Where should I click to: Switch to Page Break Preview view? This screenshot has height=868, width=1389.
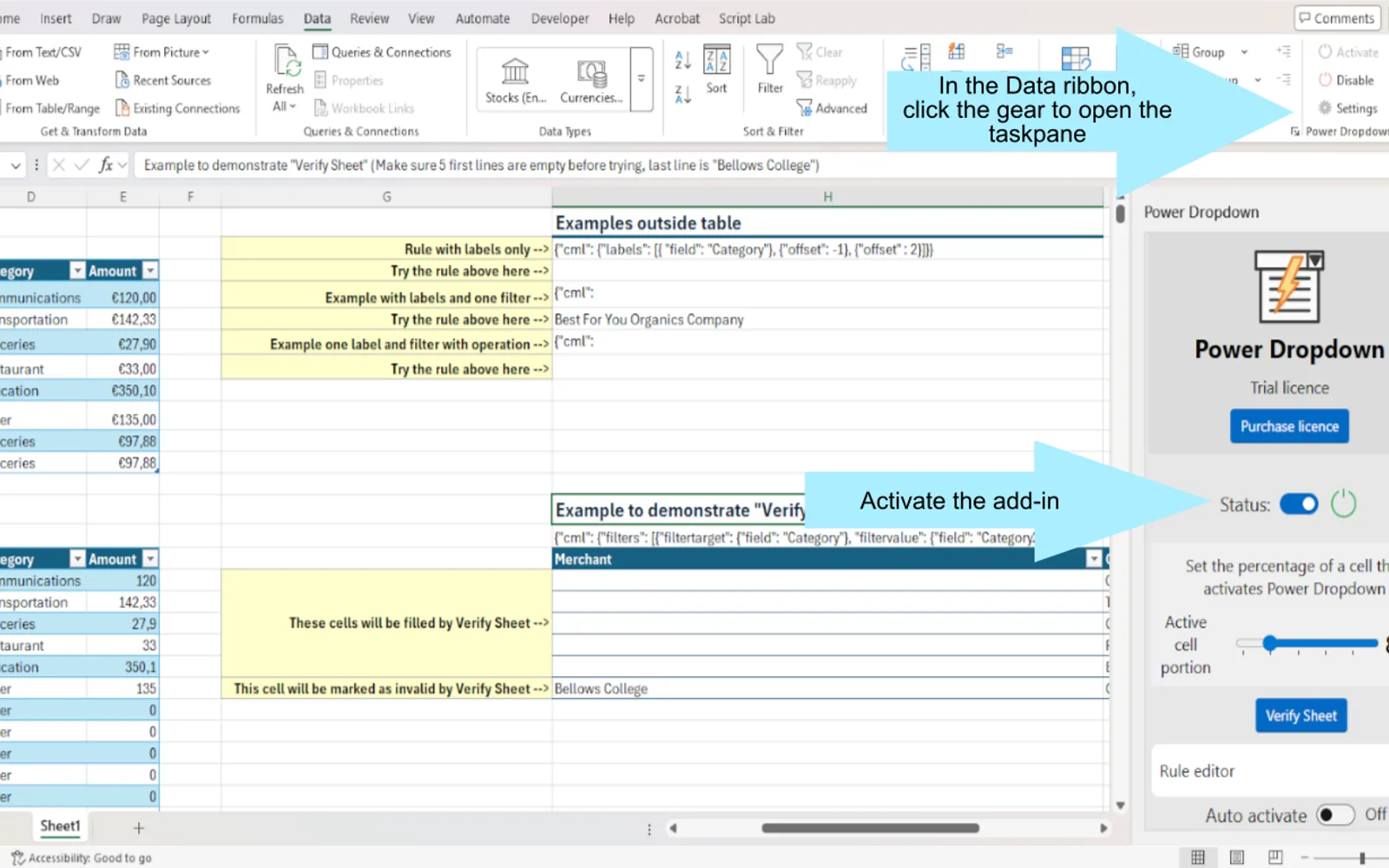pyautogui.click(x=1274, y=858)
